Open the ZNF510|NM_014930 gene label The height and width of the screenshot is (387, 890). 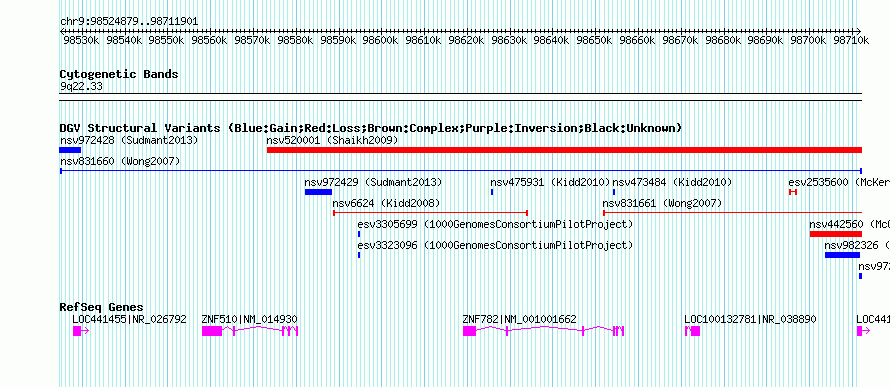pos(250,320)
